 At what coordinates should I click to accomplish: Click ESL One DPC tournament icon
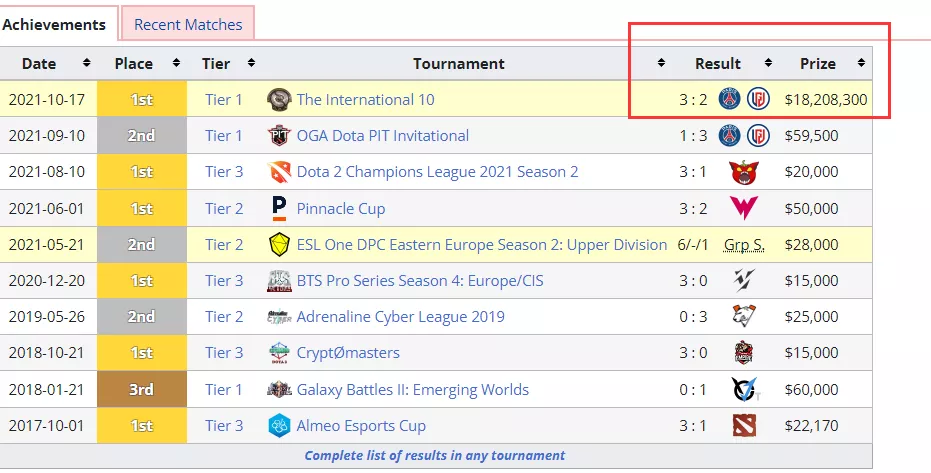click(279, 244)
